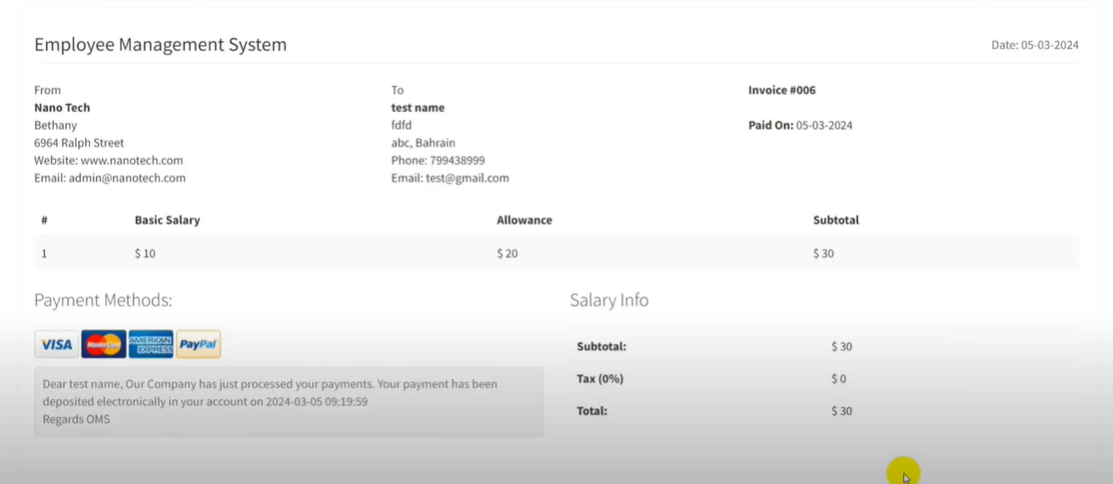
Task: Click the payment processed message box
Action: click(x=289, y=401)
